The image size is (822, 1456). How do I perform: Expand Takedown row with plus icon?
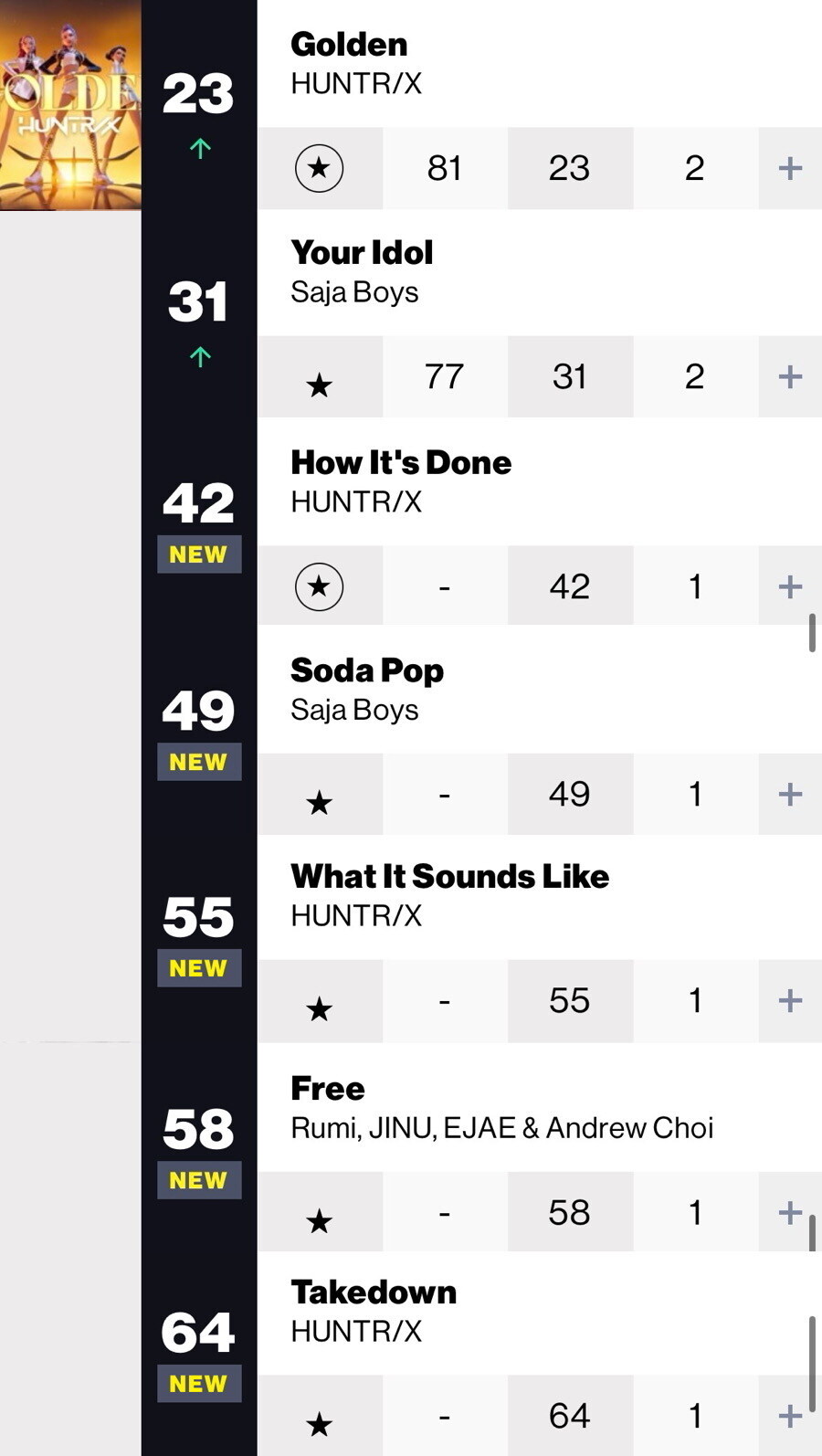tap(790, 1416)
